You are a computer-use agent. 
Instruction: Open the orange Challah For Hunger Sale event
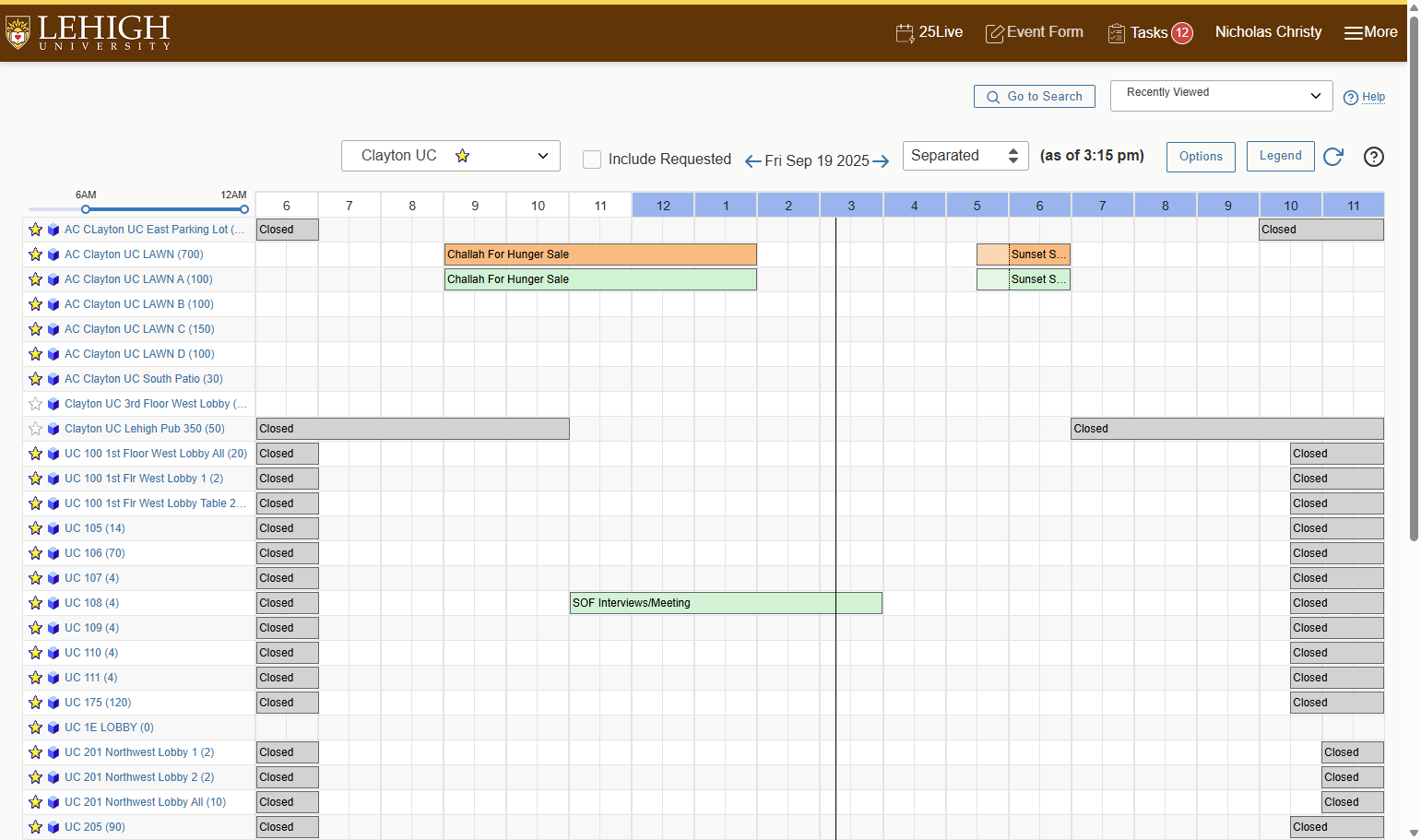click(x=600, y=254)
